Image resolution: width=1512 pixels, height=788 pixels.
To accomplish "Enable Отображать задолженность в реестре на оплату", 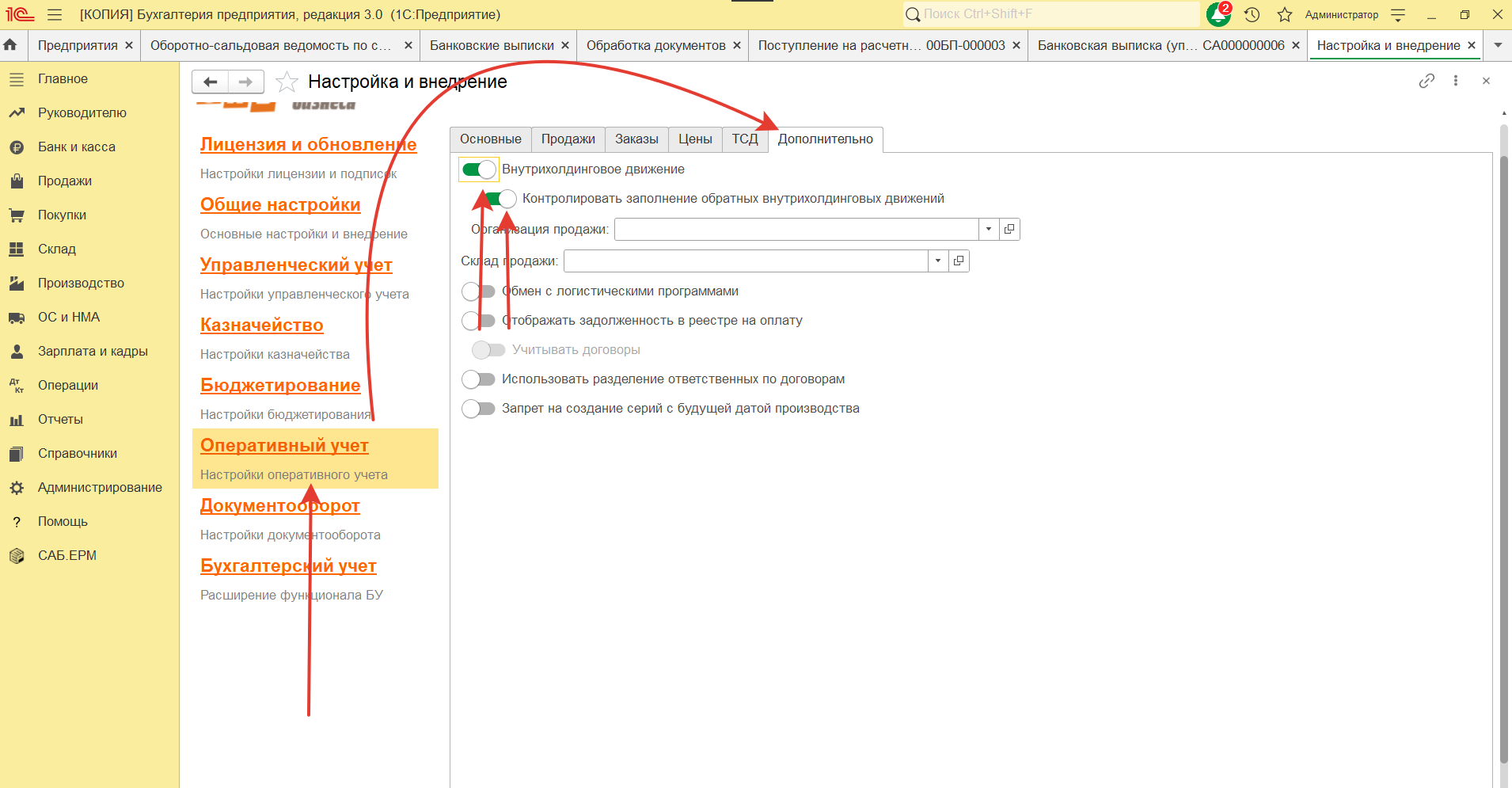I will (x=479, y=321).
